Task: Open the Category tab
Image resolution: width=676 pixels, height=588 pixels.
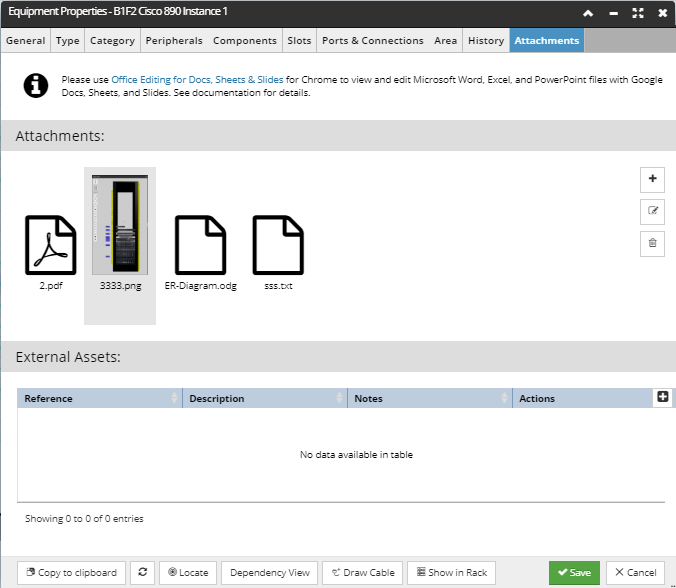Action: pyautogui.click(x=113, y=41)
